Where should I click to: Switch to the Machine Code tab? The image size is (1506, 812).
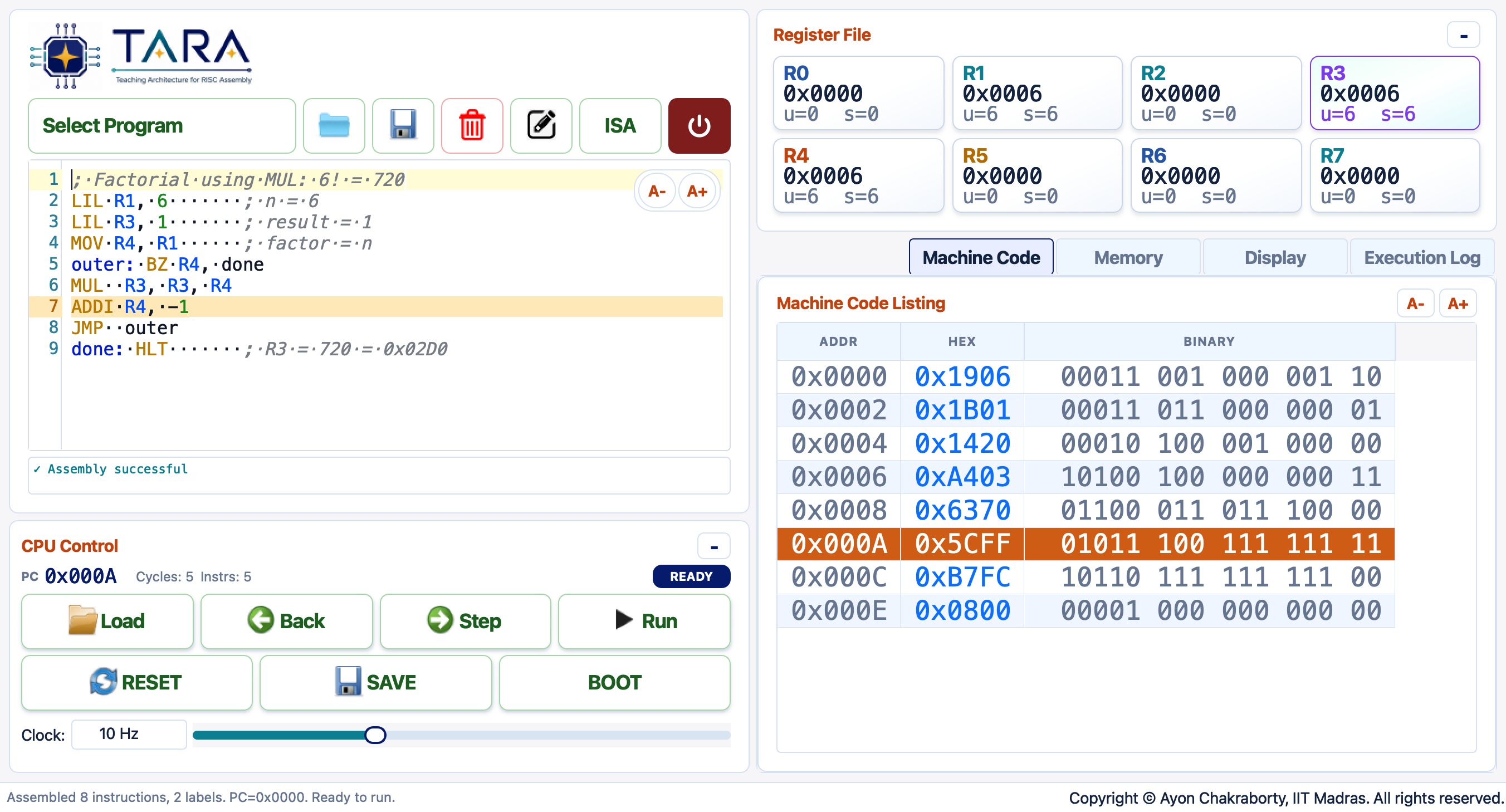[x=981, y=257]
